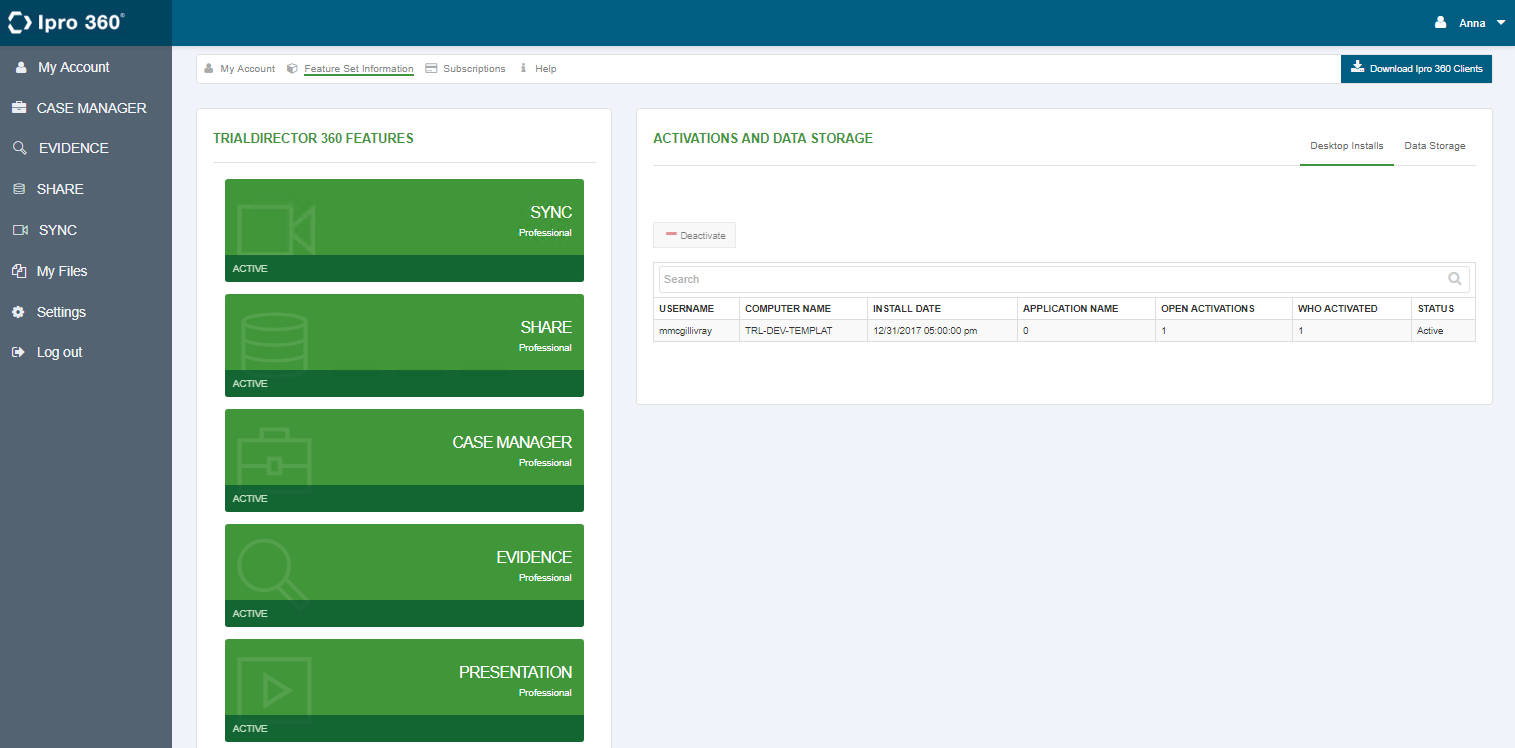Viewport: 1515px width, 748px height.
Task: Select the mmcgillivray table row
Action: pos(1064,330)
